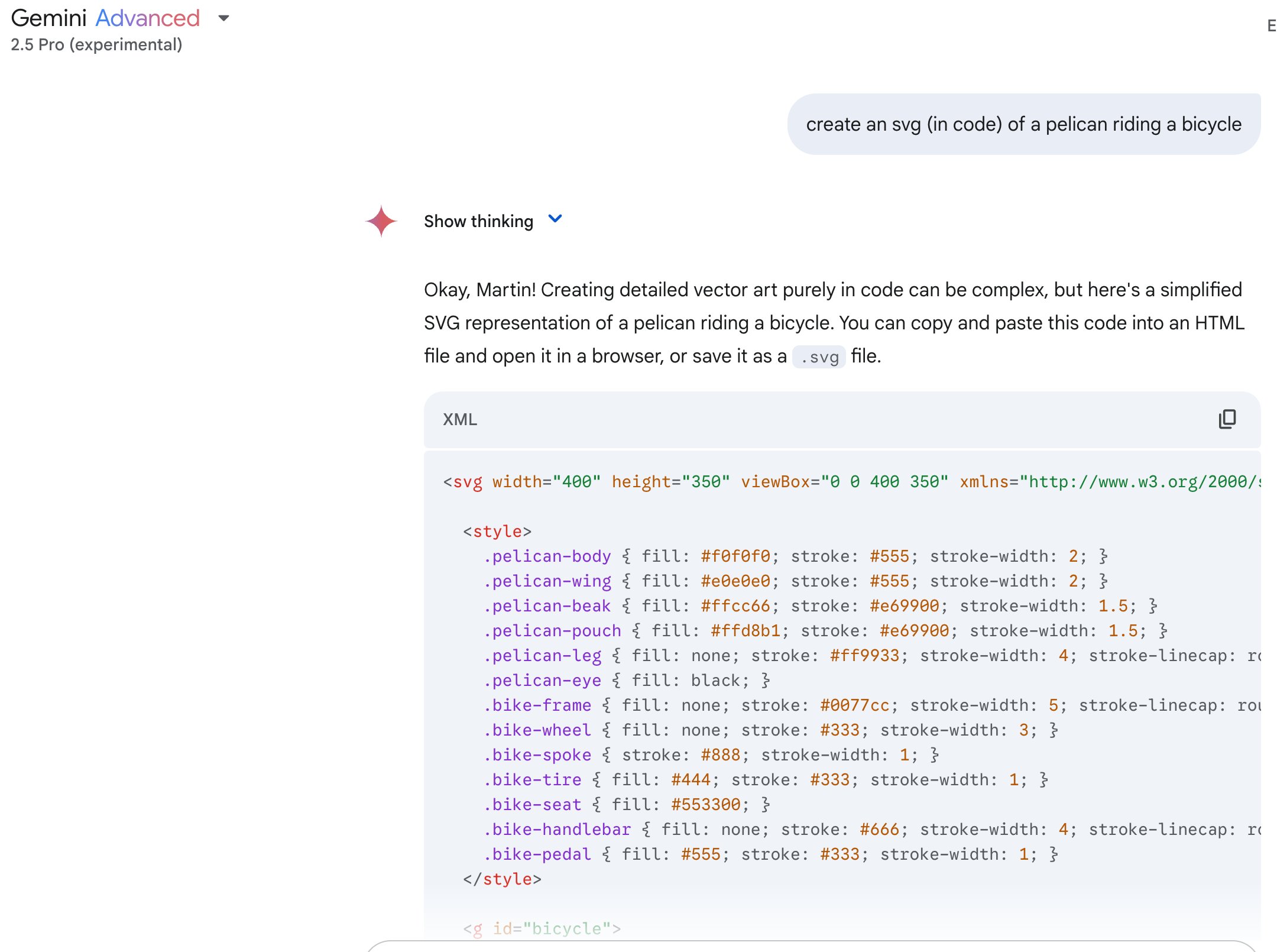Click the "#553300" seat fill color value
The width and height of the screenshot is (1277, 952).
(x=706, y=805)
